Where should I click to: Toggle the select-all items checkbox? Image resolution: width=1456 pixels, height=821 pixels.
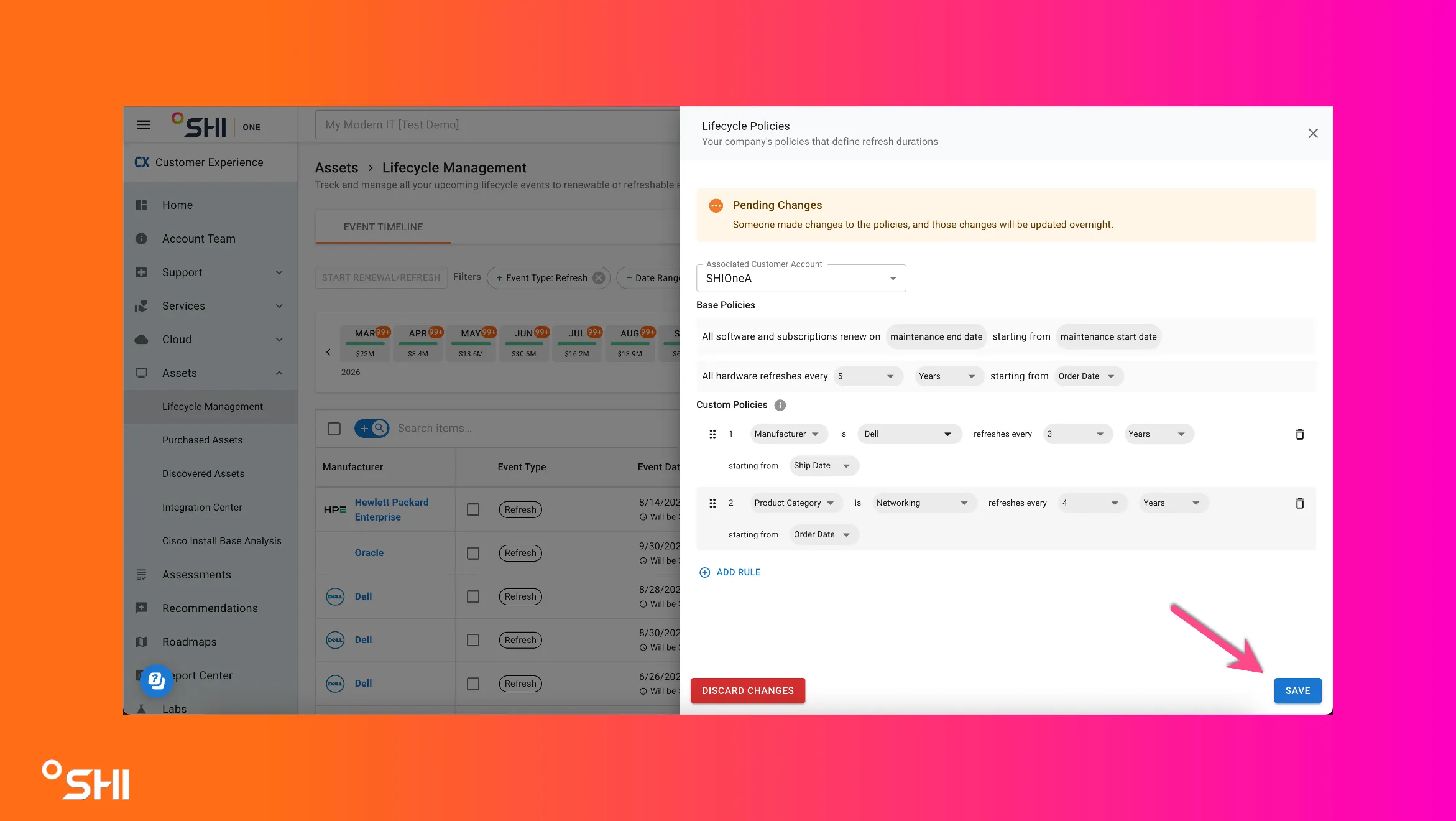[x=334, y=429]
